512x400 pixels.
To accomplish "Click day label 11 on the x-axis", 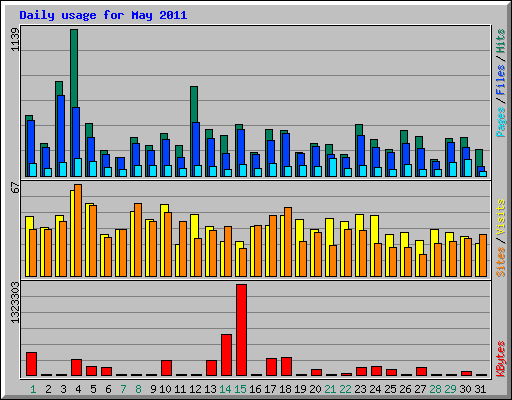I will pyautogui.click(x=180, y=389).
